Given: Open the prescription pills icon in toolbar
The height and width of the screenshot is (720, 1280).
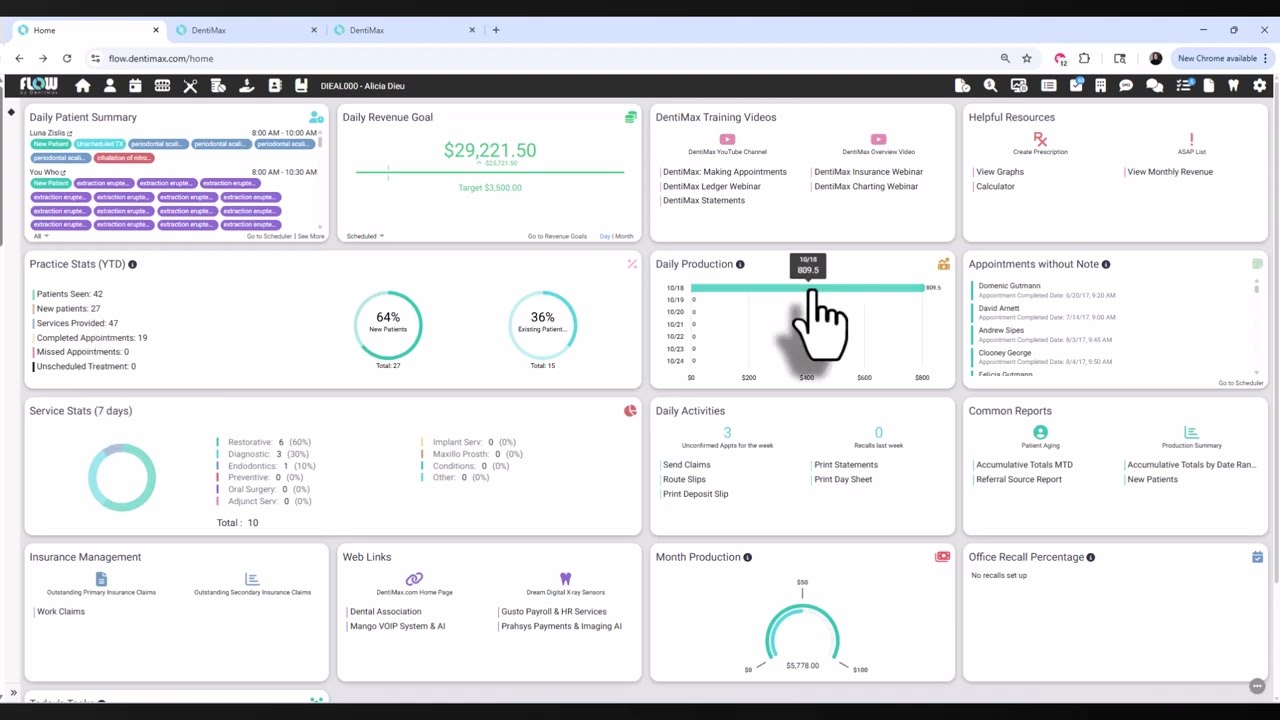Looking at the screenshot, I should 218,86.
